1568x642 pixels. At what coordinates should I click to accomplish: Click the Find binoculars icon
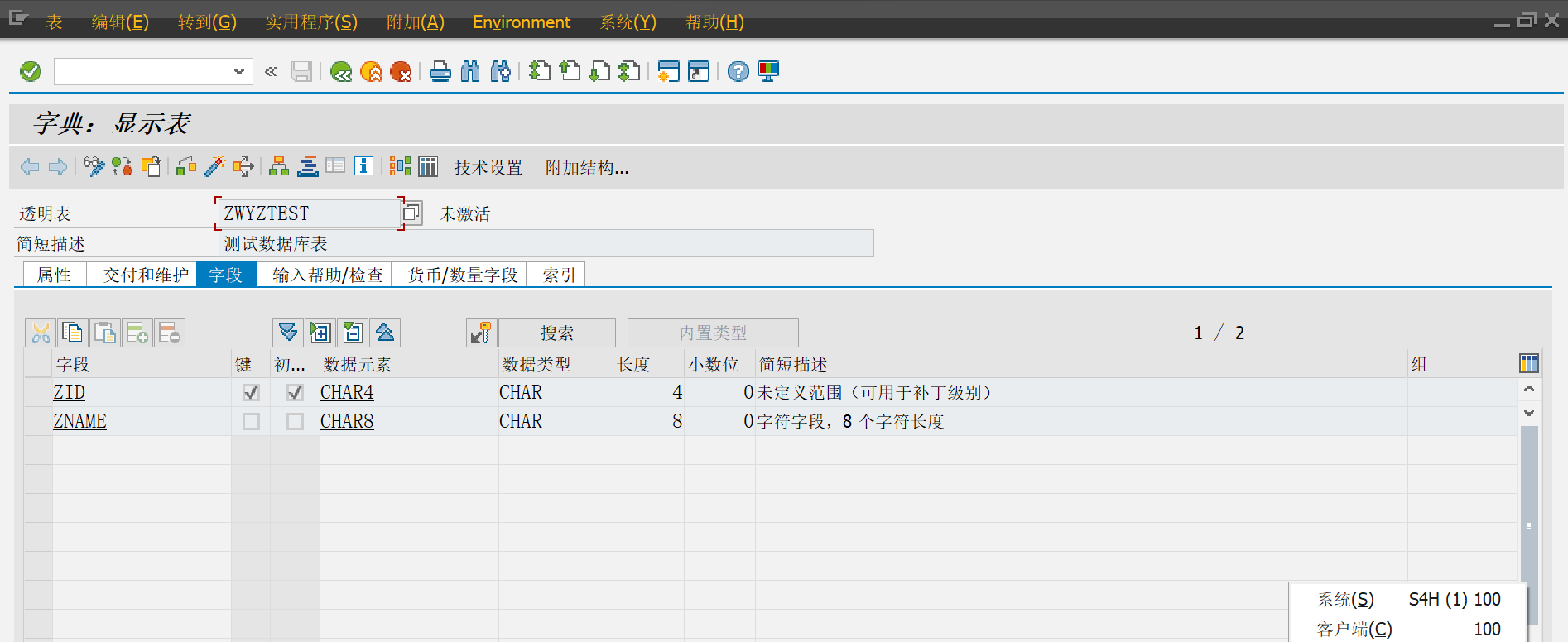click(x=470, y=72)
